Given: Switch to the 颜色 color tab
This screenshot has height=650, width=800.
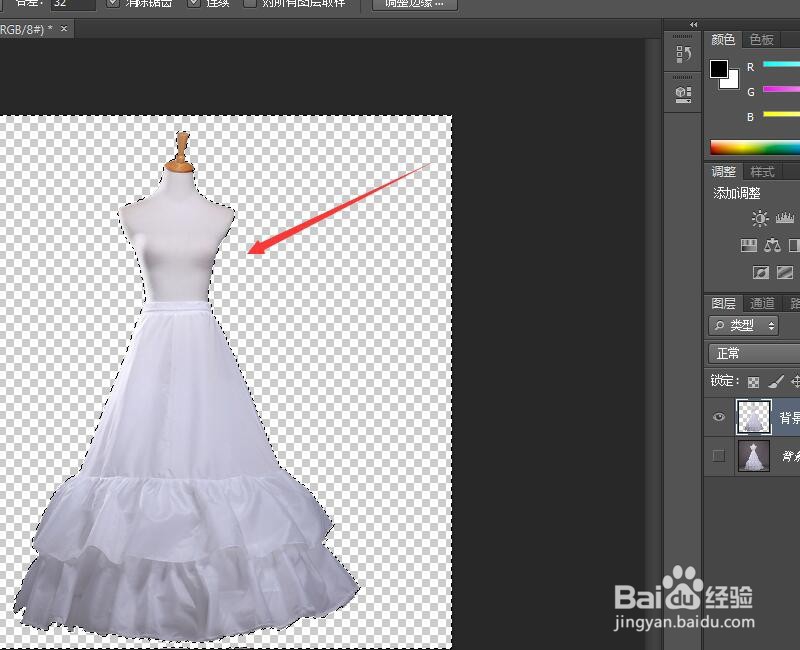Looking at the screenshot, I should (723, 40).
